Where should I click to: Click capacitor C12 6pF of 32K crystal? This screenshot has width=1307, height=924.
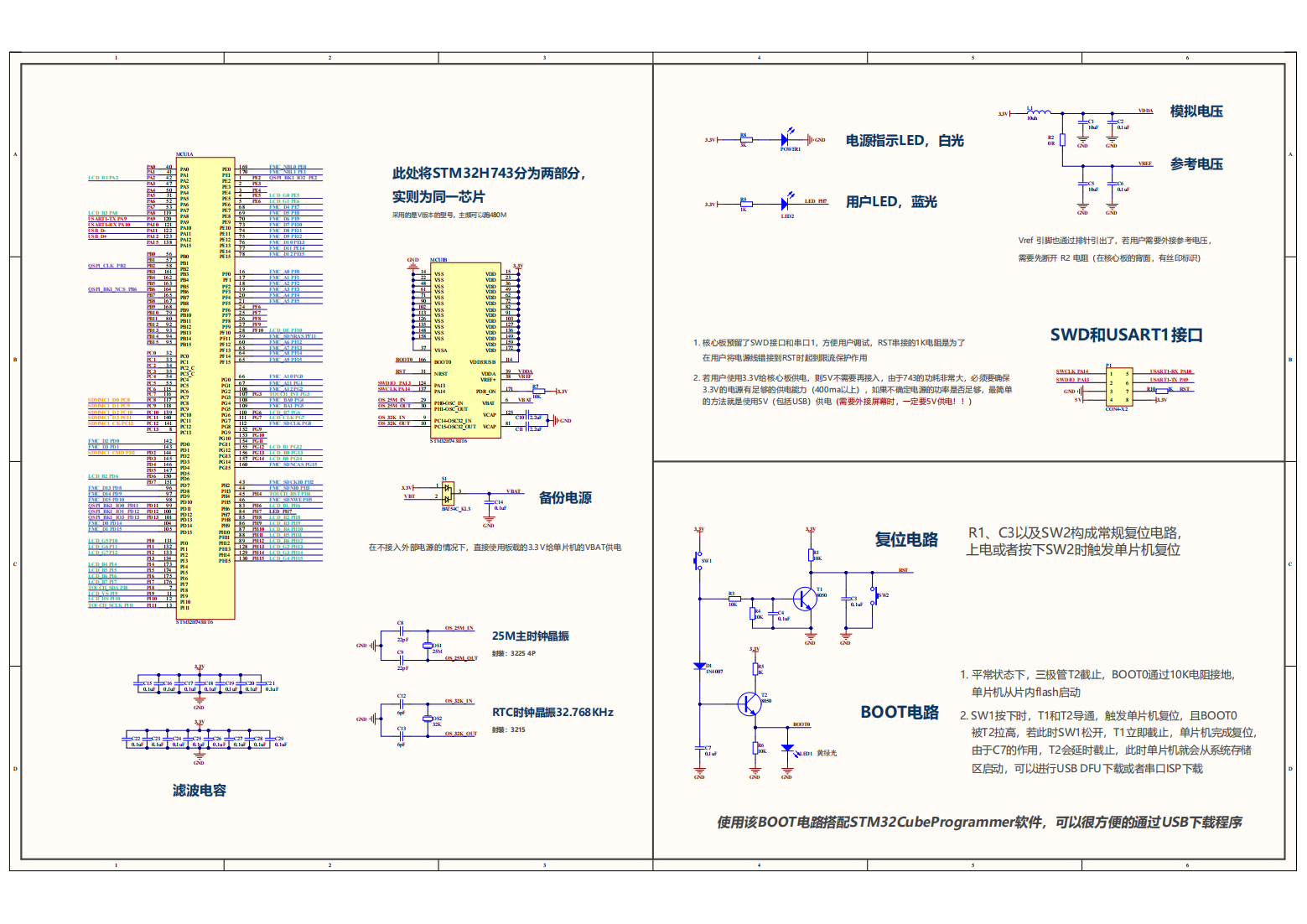(402, 703)
